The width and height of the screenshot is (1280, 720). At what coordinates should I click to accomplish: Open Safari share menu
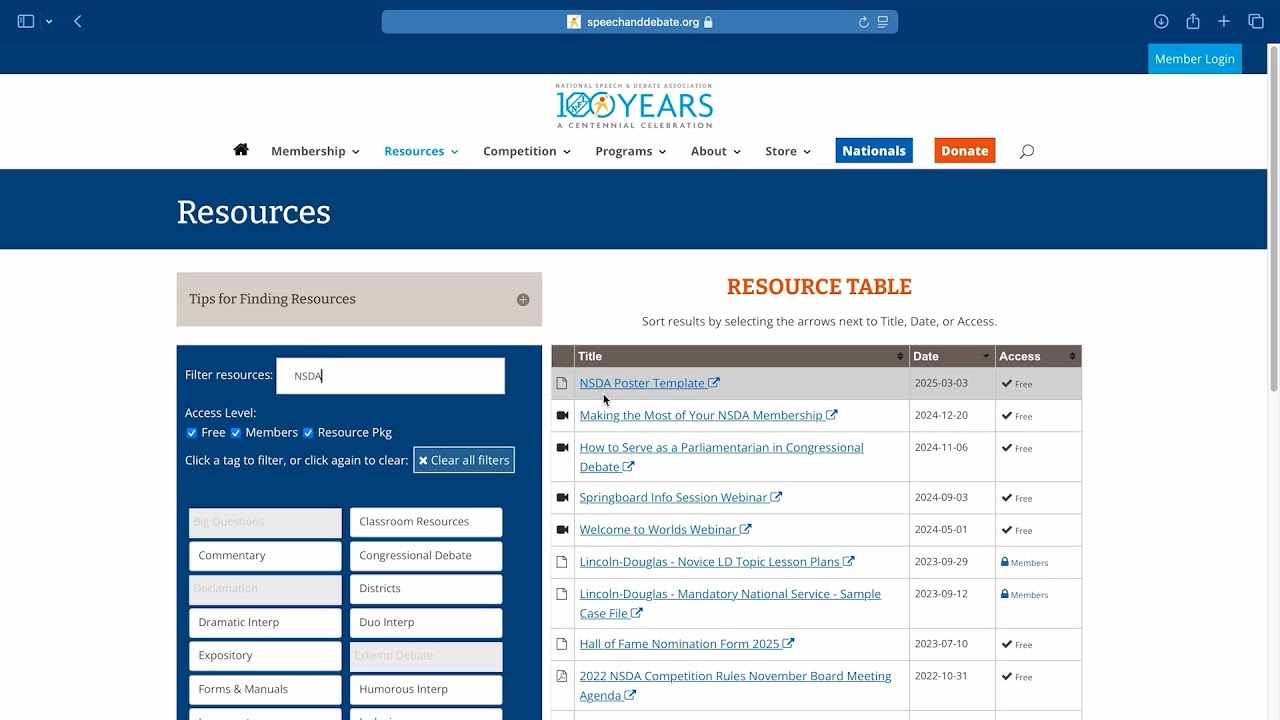coord(1193,21)
